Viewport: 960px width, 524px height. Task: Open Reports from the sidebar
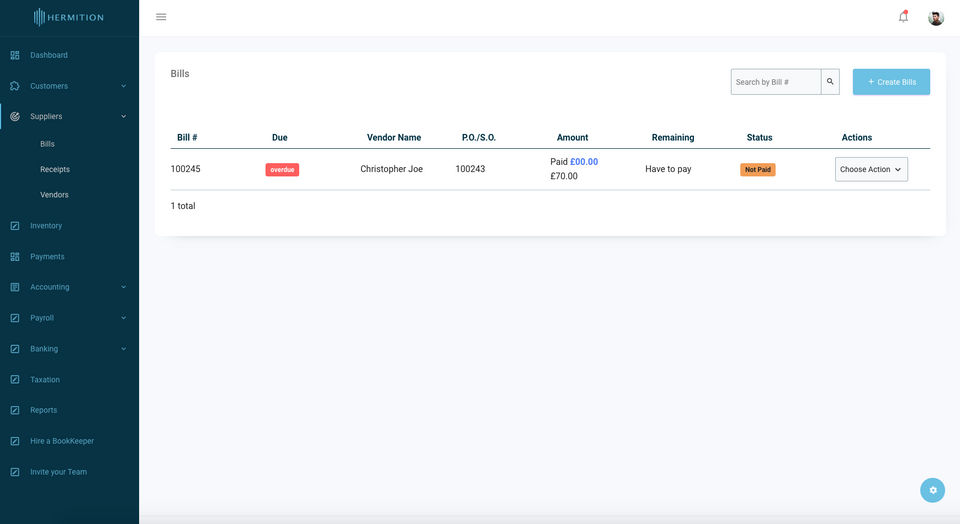[43, 410]
